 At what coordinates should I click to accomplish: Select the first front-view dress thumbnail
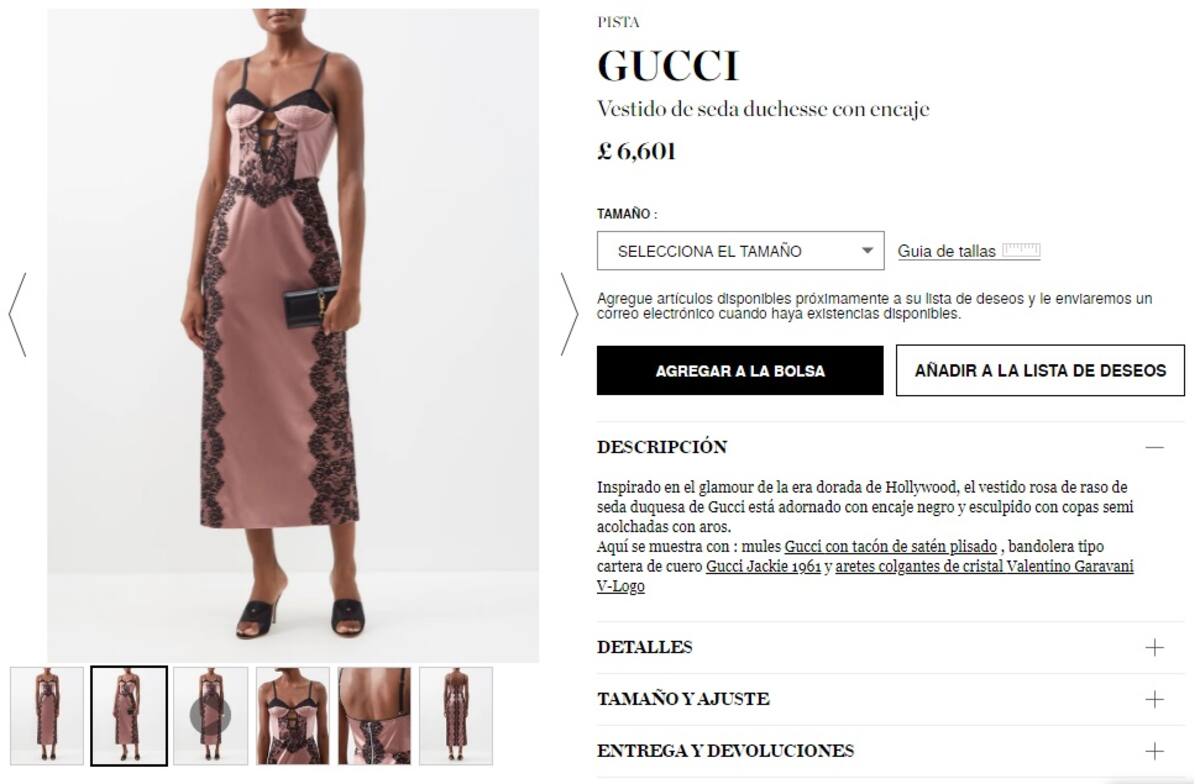point(47,715)
